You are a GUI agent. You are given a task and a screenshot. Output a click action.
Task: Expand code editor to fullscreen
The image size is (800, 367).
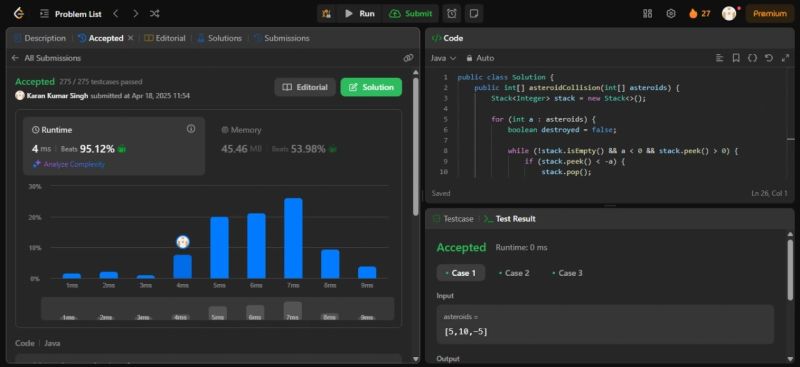tap(785, 58)
